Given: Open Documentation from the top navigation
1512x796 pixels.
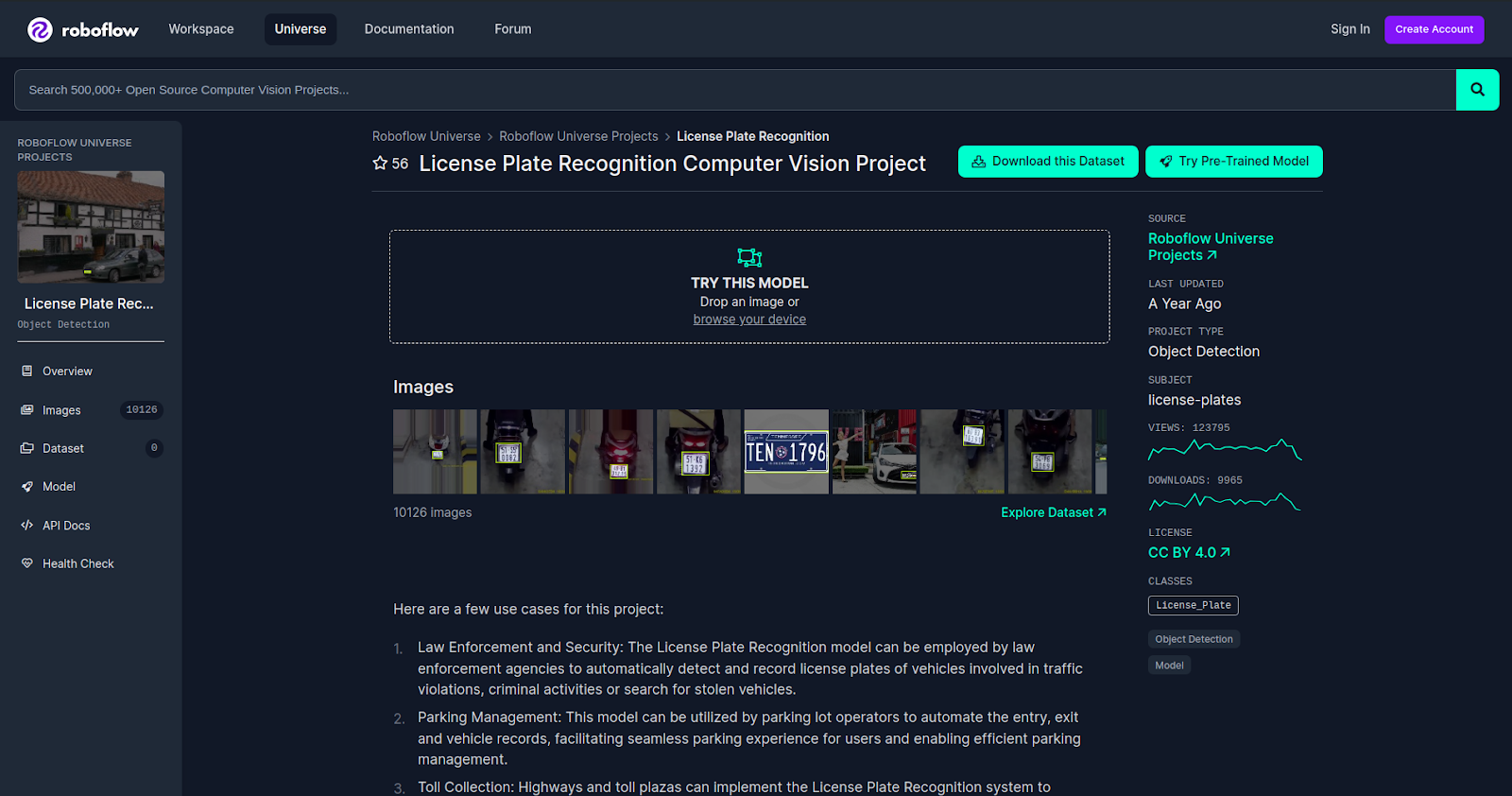Looking at the screenshot, I should tap(409, 29).
